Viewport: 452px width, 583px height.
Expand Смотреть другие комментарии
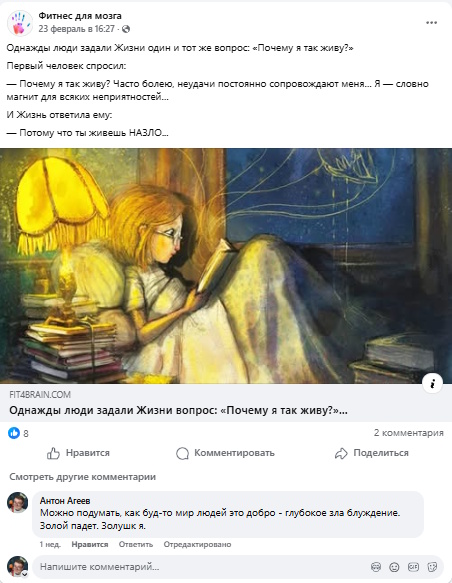point(83,477)
